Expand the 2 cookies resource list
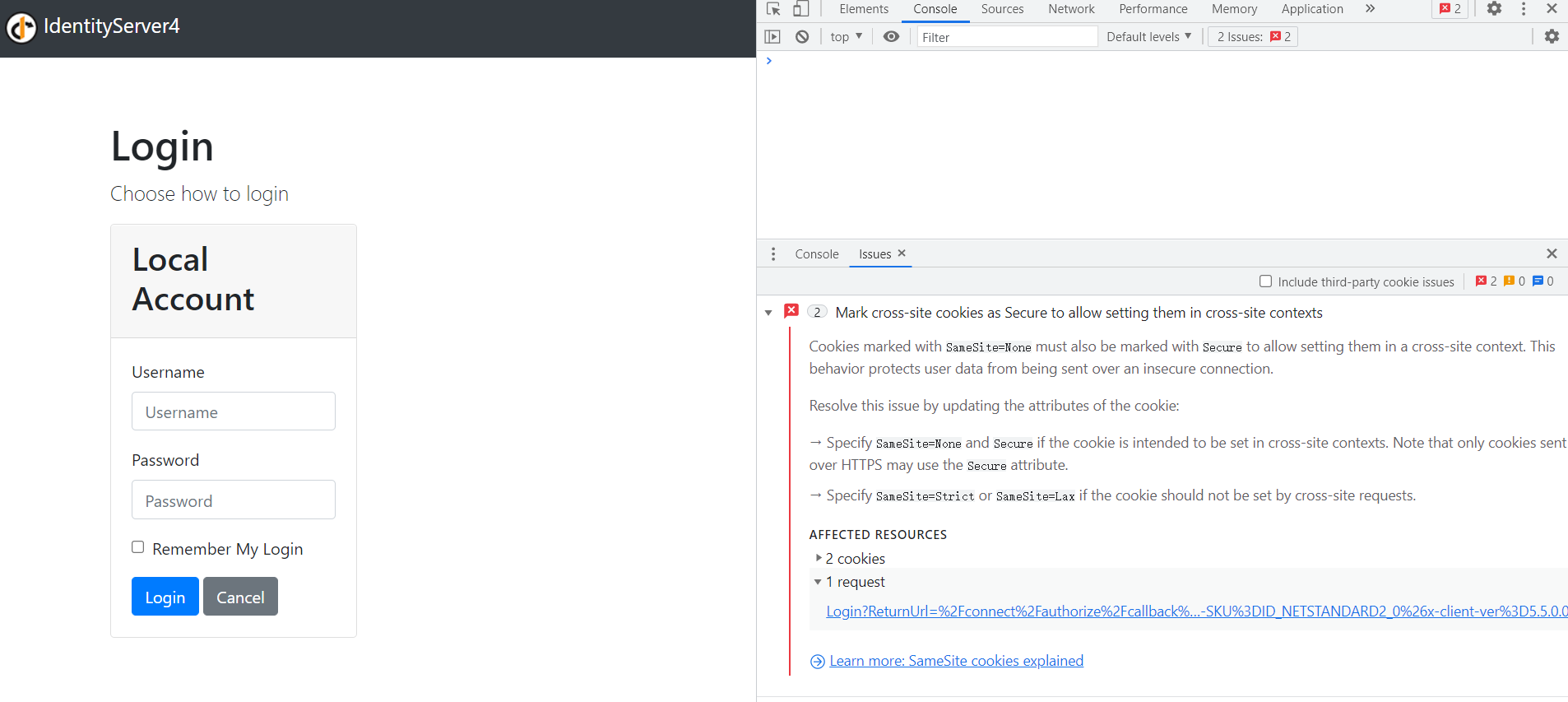Image resolution: width=1568 pixels, height=702 pixels. [819, 558]
